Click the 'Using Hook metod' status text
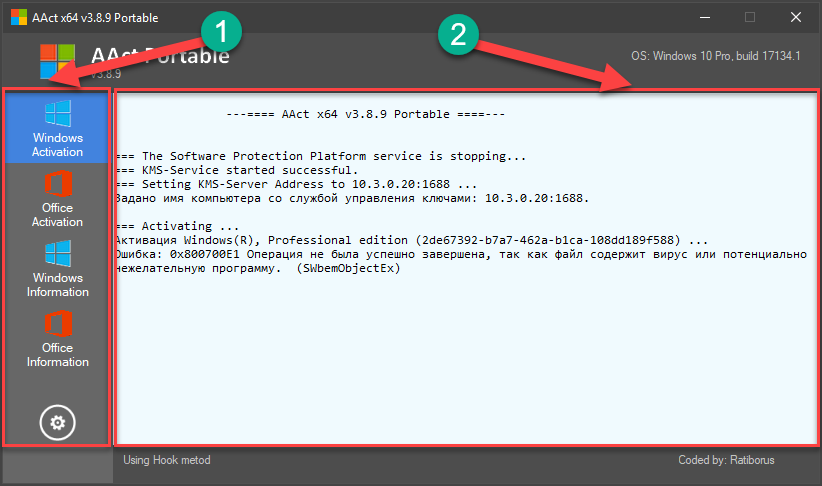This screenshot has width=822, height=486. 167,460
